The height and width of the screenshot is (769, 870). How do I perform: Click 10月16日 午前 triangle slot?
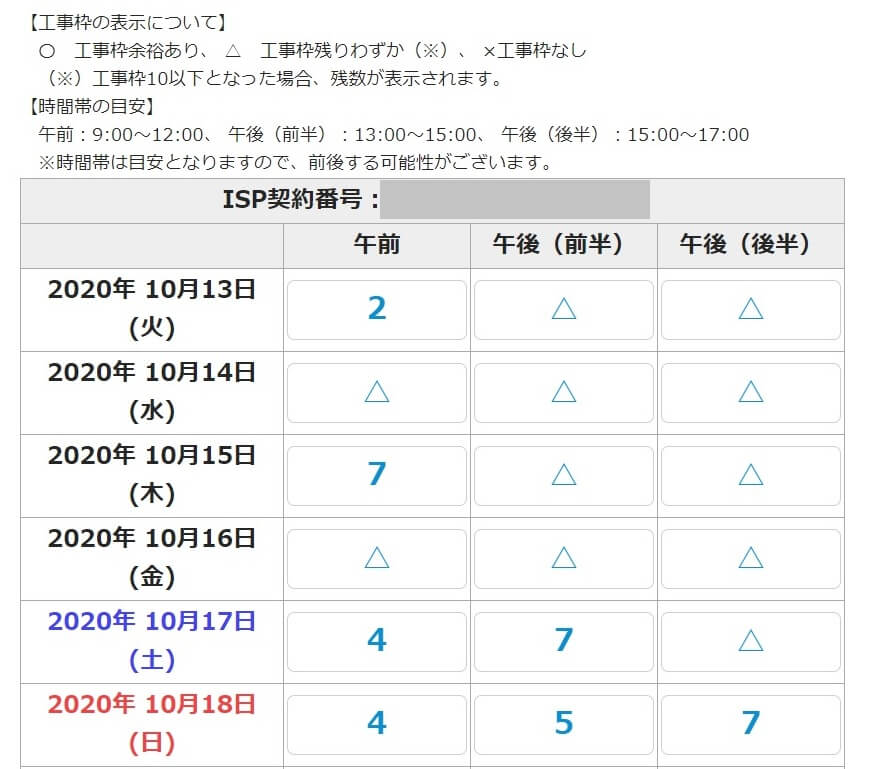(x=377, y=559)
